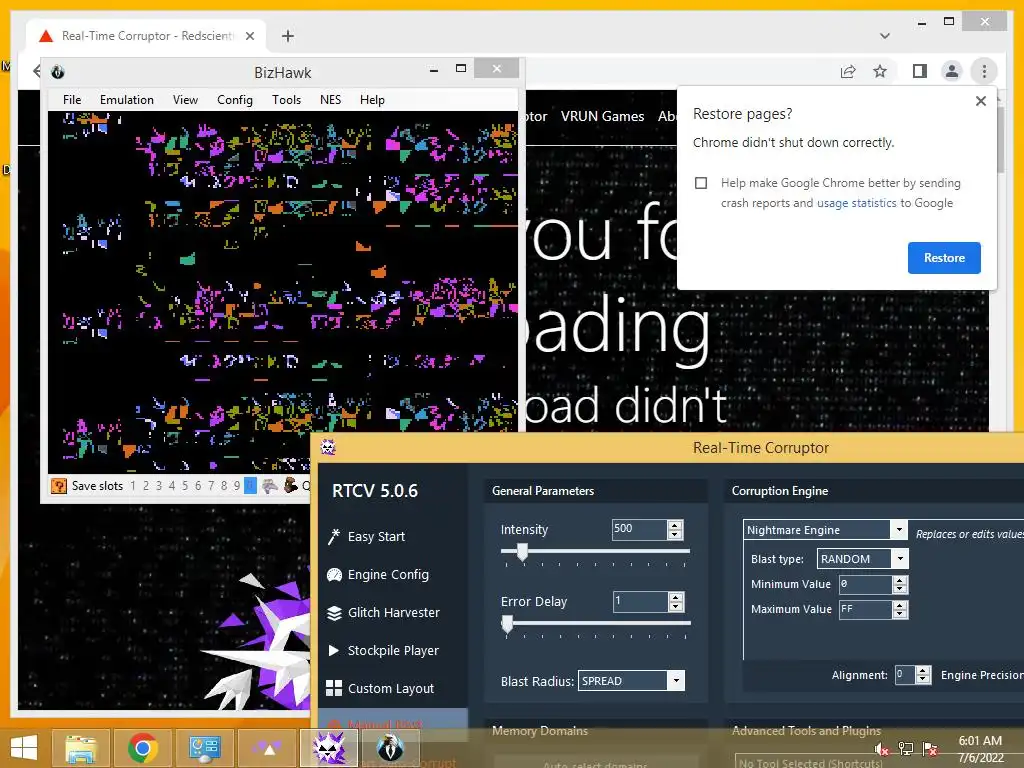
Task: Open BizHawk Emulation menu
Action: [x=127, y=100]
